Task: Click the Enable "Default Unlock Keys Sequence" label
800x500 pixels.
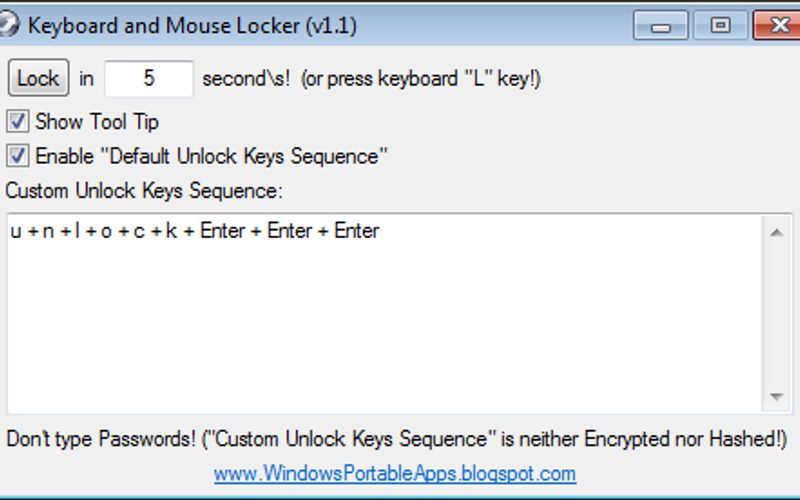Action: 211,156
